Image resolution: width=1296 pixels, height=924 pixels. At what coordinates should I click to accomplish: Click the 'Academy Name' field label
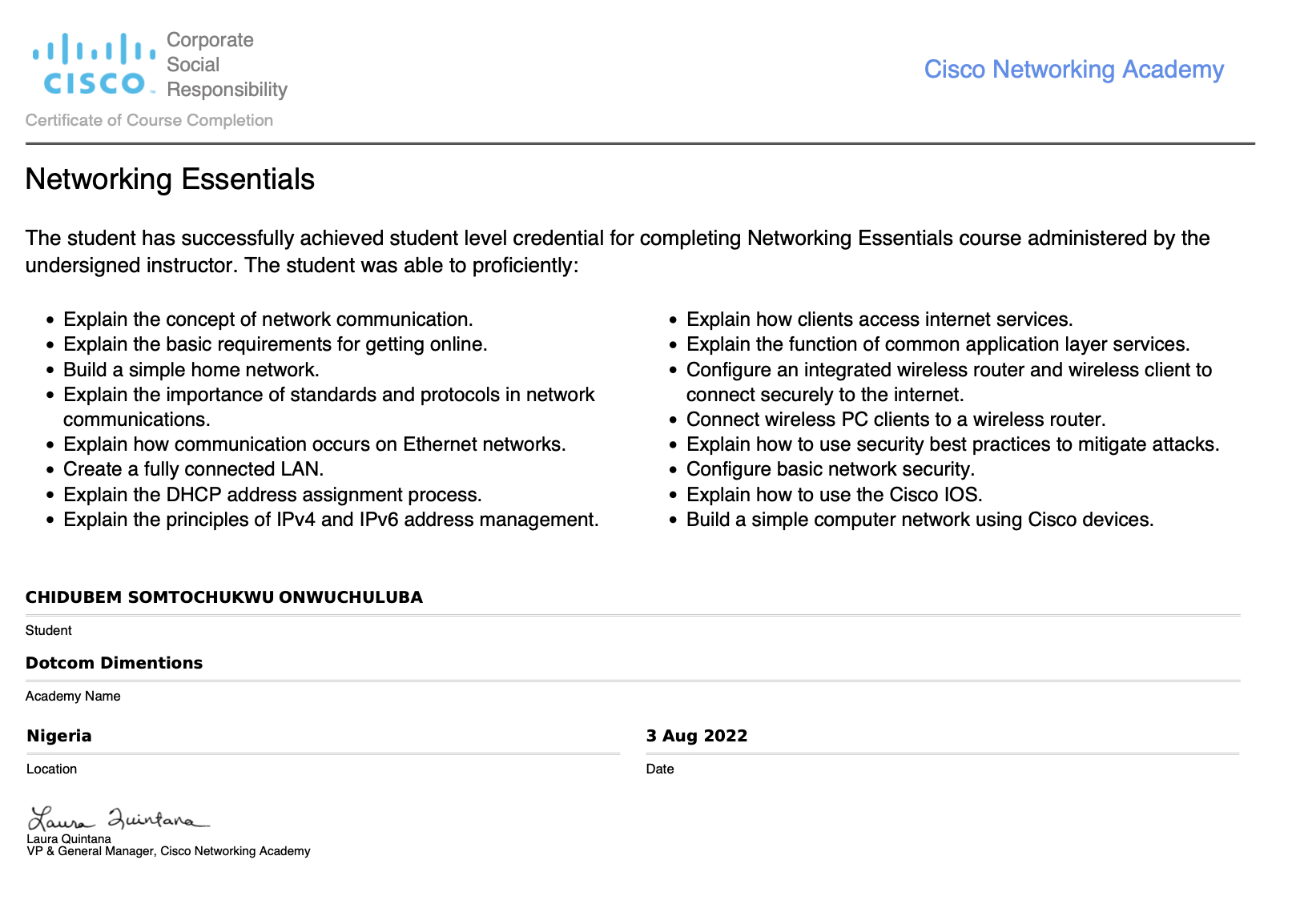(73, 697)
